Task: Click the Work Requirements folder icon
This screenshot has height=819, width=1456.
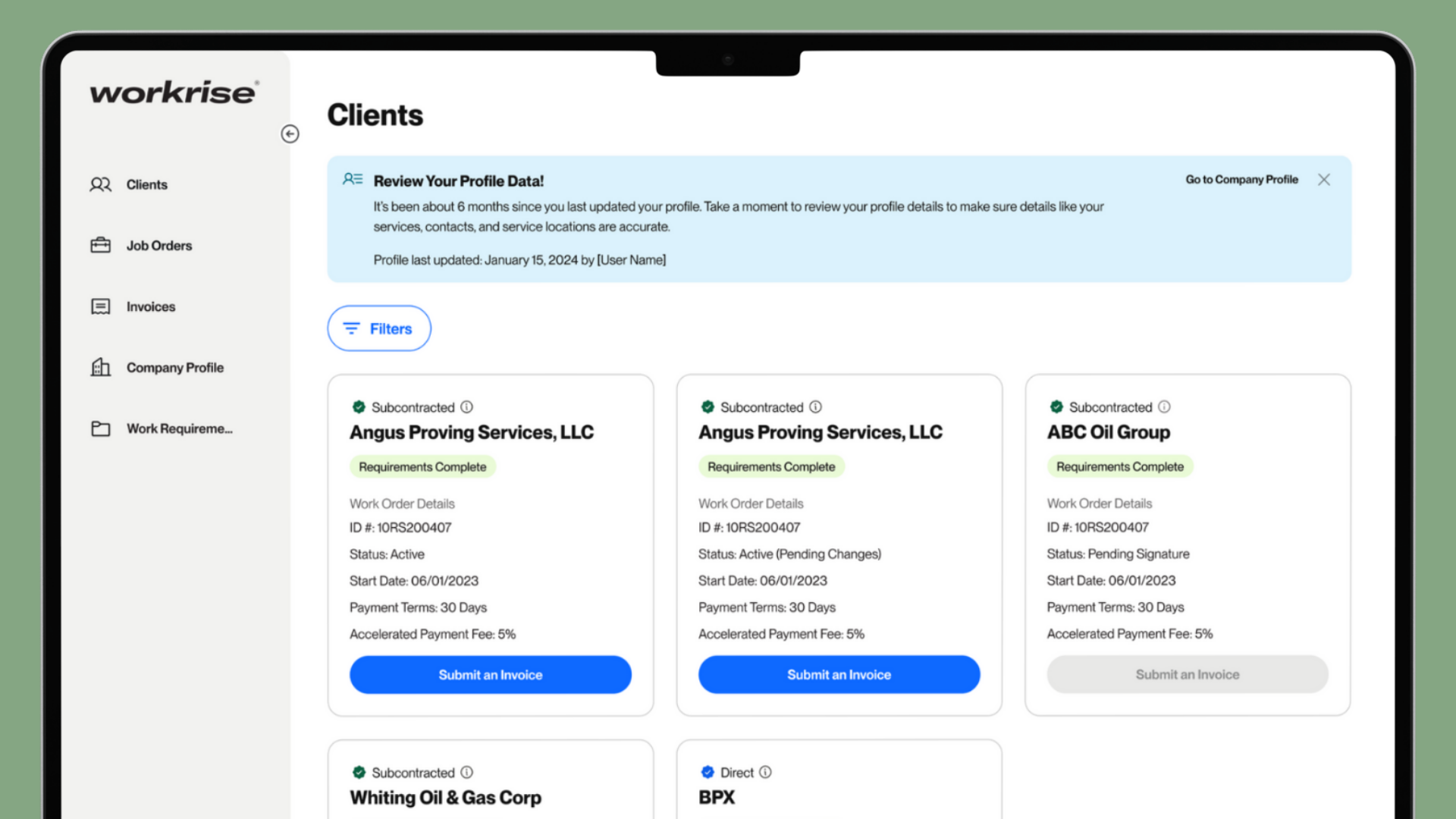Action: click(x=100, y=428)
